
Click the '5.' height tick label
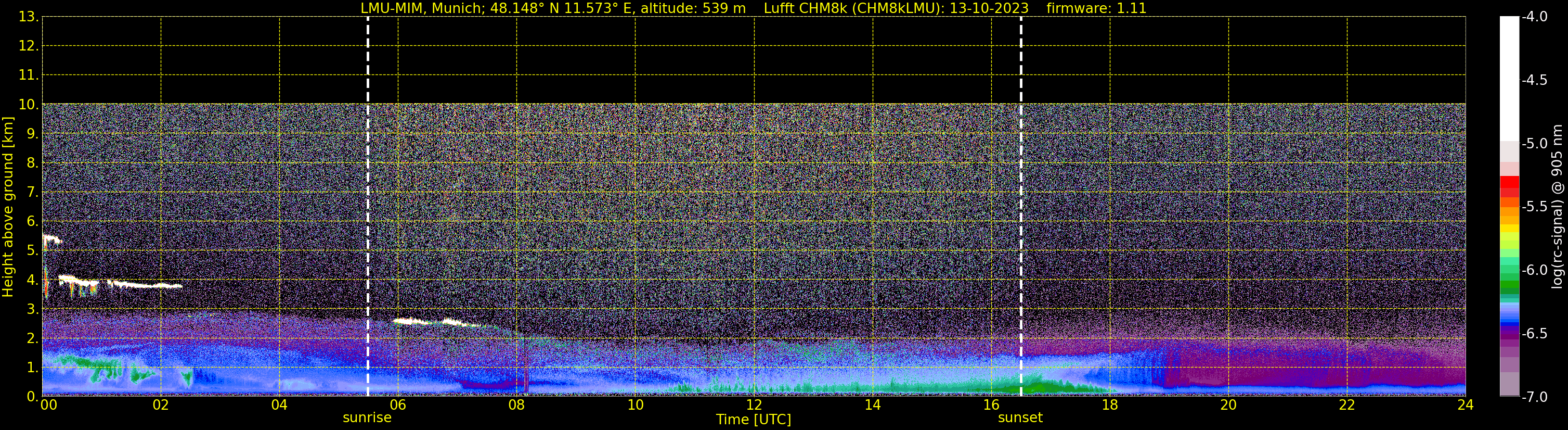[x=32, y=250]
